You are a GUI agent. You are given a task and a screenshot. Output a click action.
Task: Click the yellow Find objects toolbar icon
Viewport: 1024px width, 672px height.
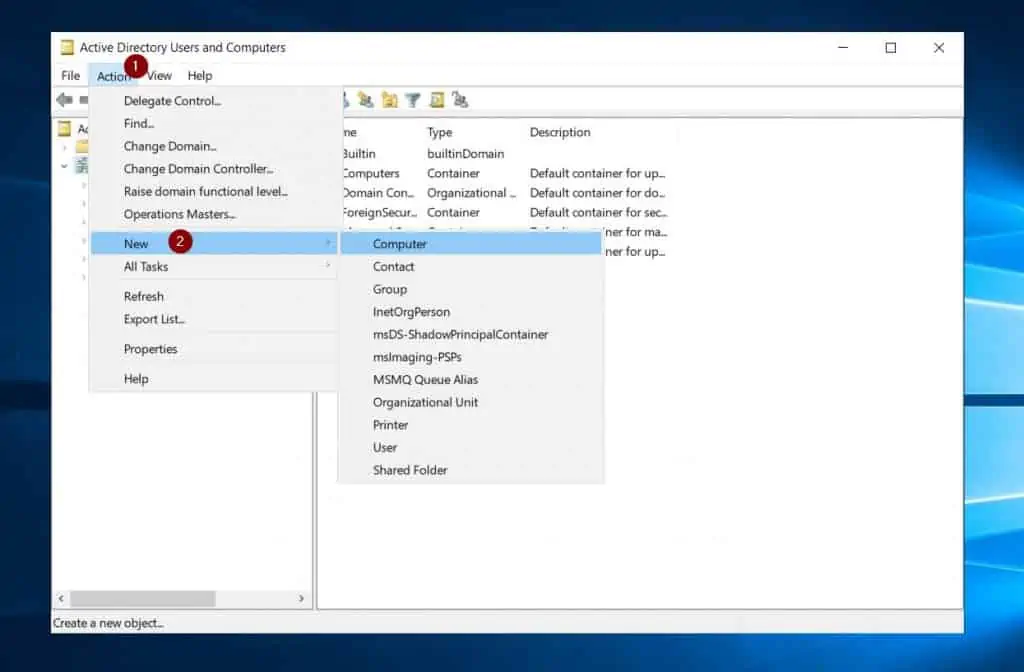[437, 100]
